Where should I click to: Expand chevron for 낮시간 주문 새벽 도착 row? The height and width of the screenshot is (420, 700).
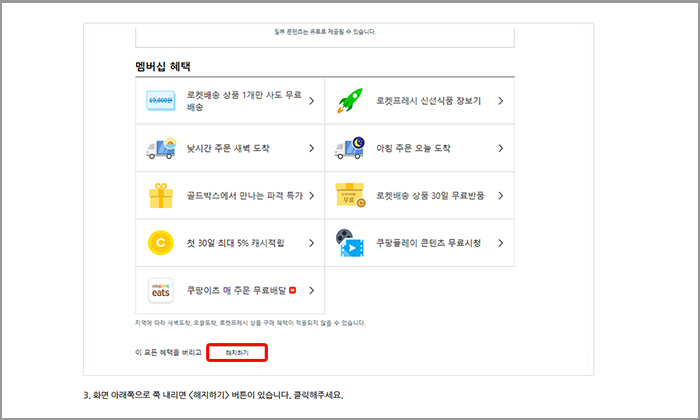coord(312,148)
